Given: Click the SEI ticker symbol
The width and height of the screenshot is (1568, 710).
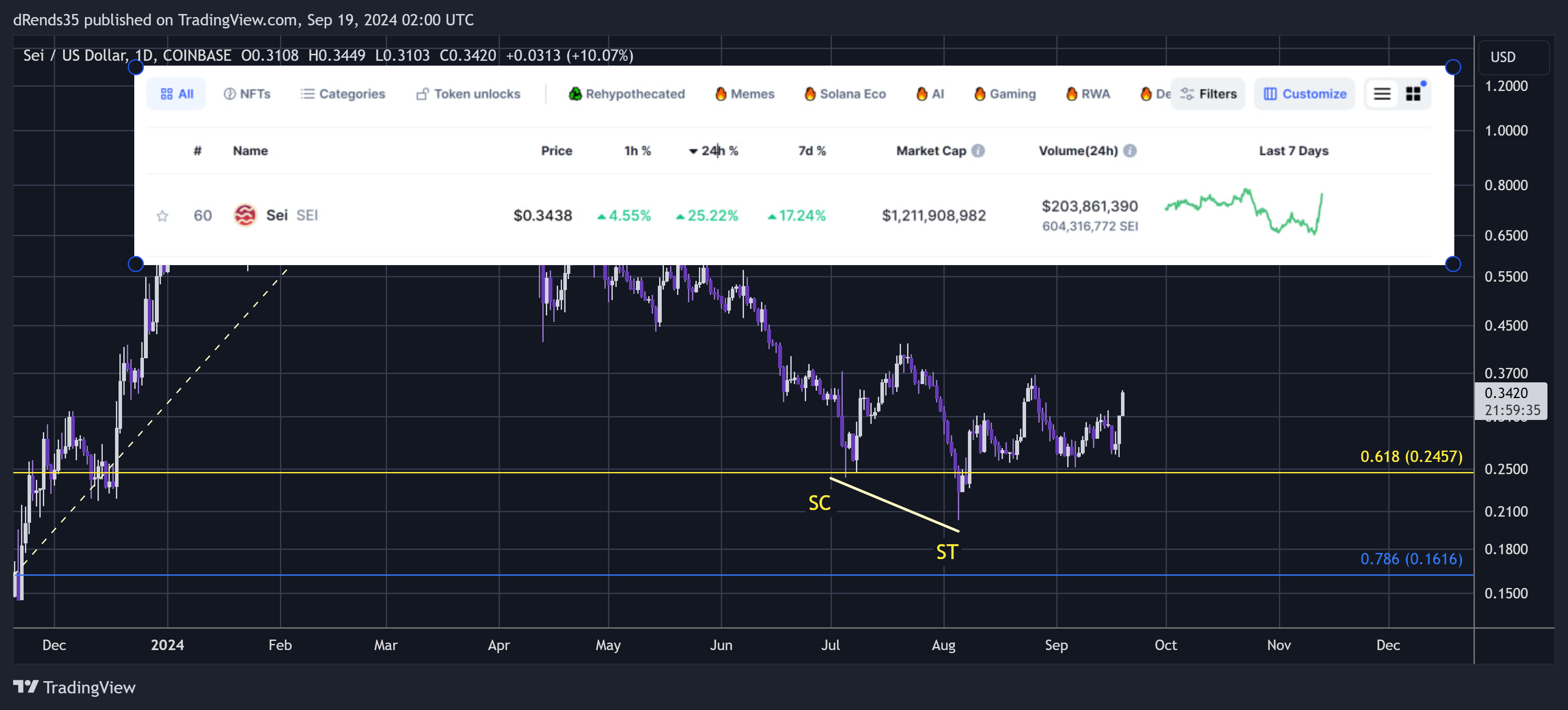Looking at the screenshot, I should coord(307,215).
